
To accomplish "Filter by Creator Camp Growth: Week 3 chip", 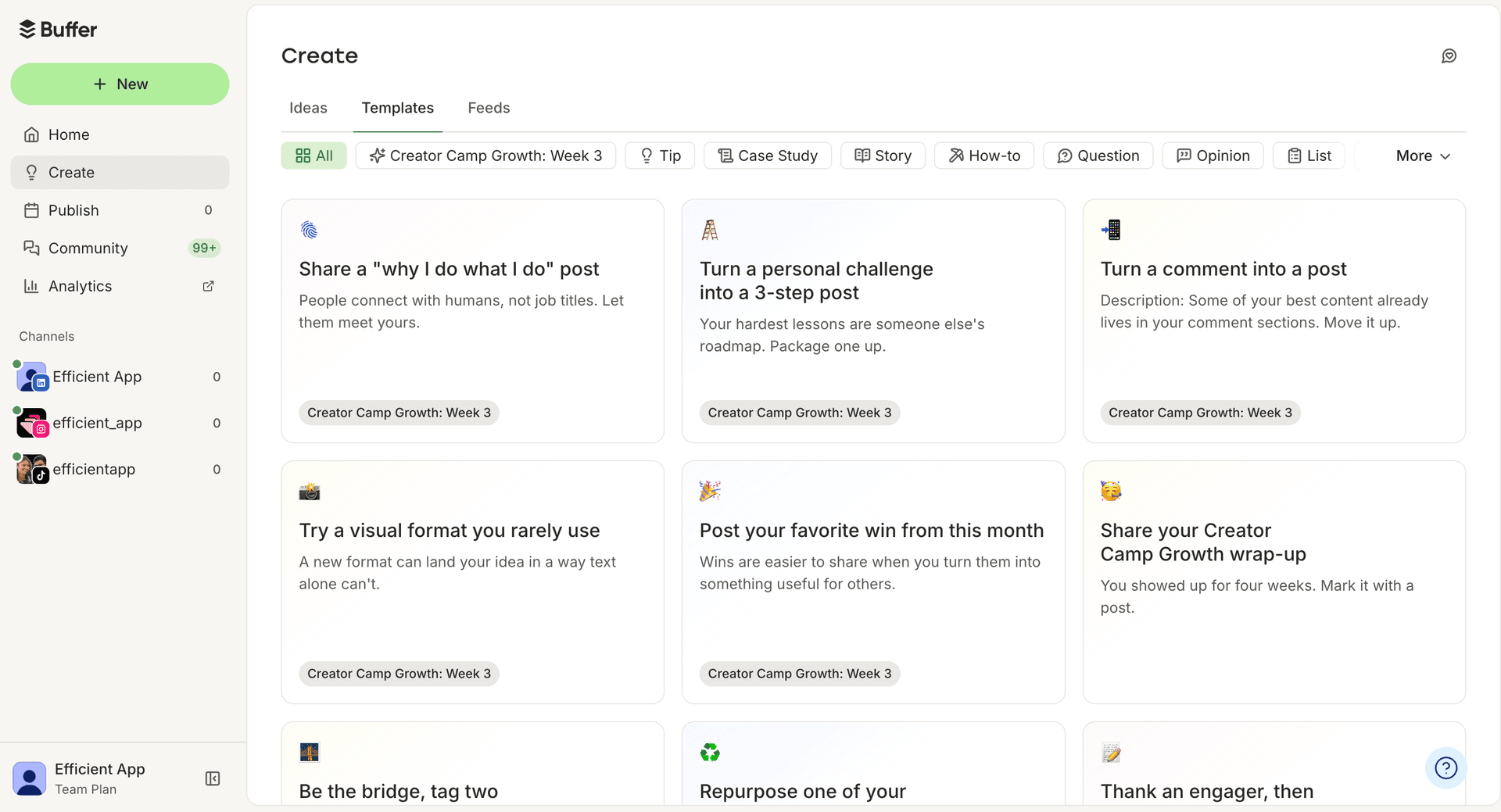I will [x=485, y=156].
